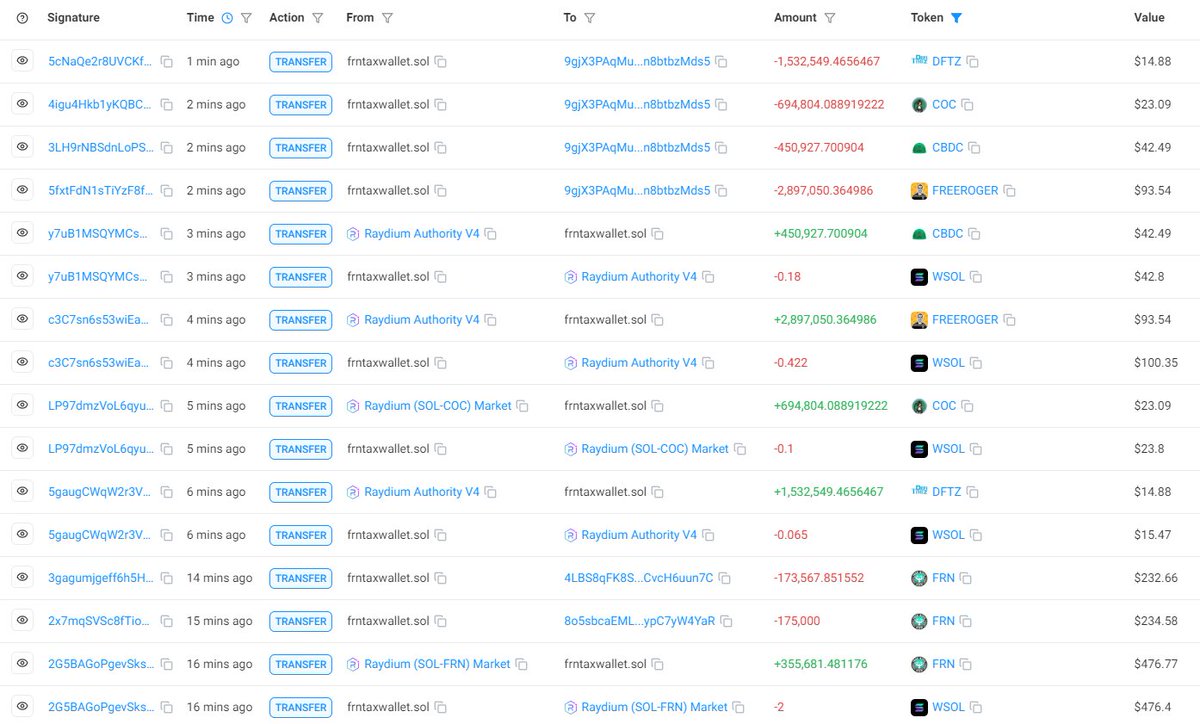Toggle eye icon for 5cNaQe2r8UVCKf row

pyautogui.click(x=22, y=62)
